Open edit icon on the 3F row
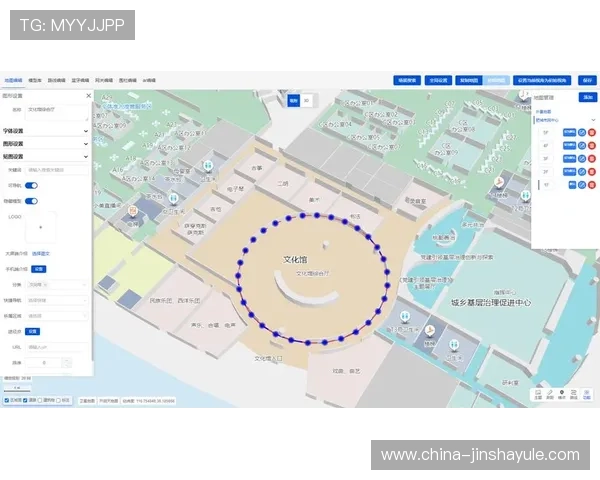Viewport: 600px width, 480px height. click(x=582, y=159)
